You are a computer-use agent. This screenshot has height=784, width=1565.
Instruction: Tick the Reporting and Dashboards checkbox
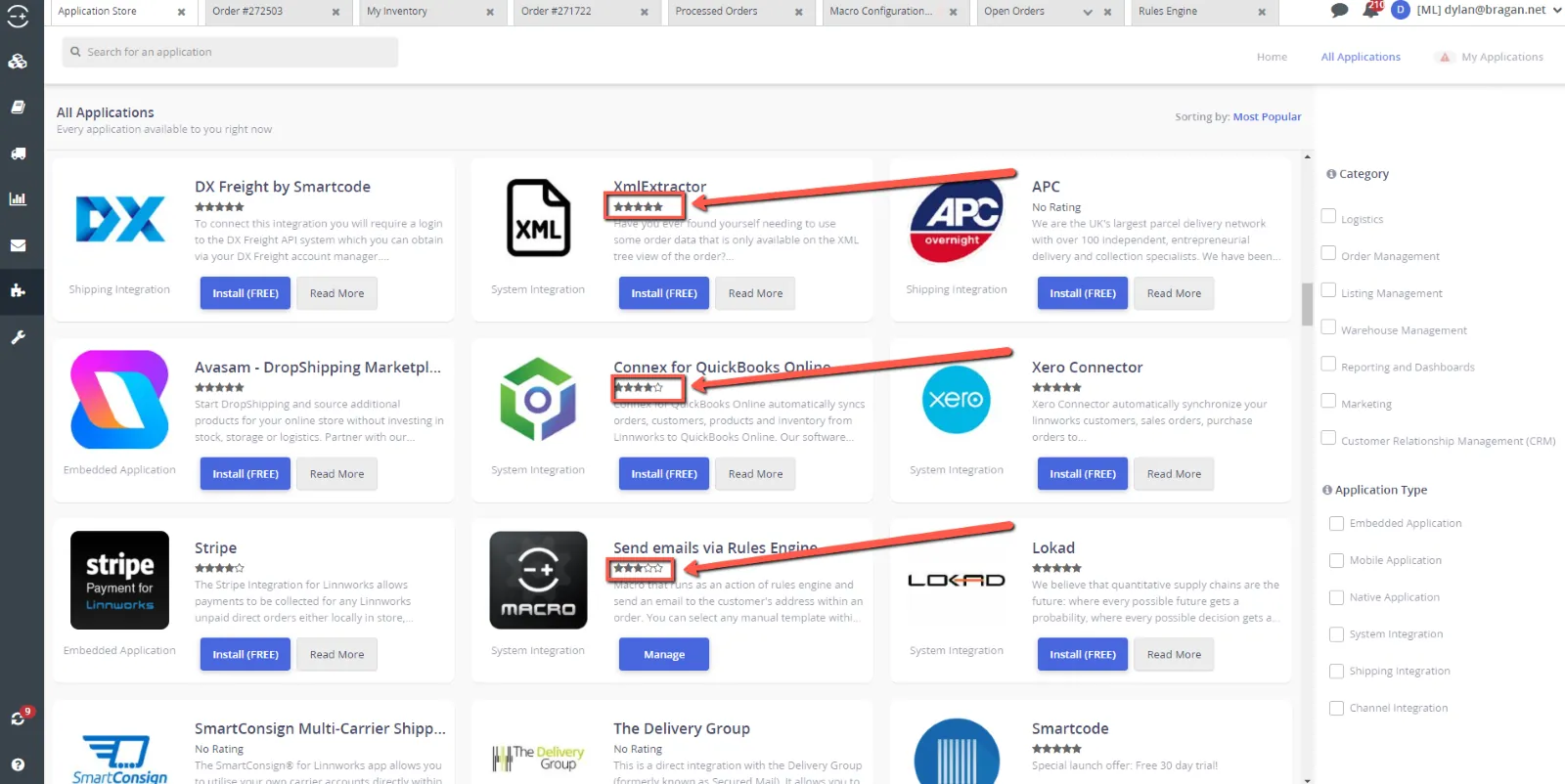click(x=1328, y=364)
